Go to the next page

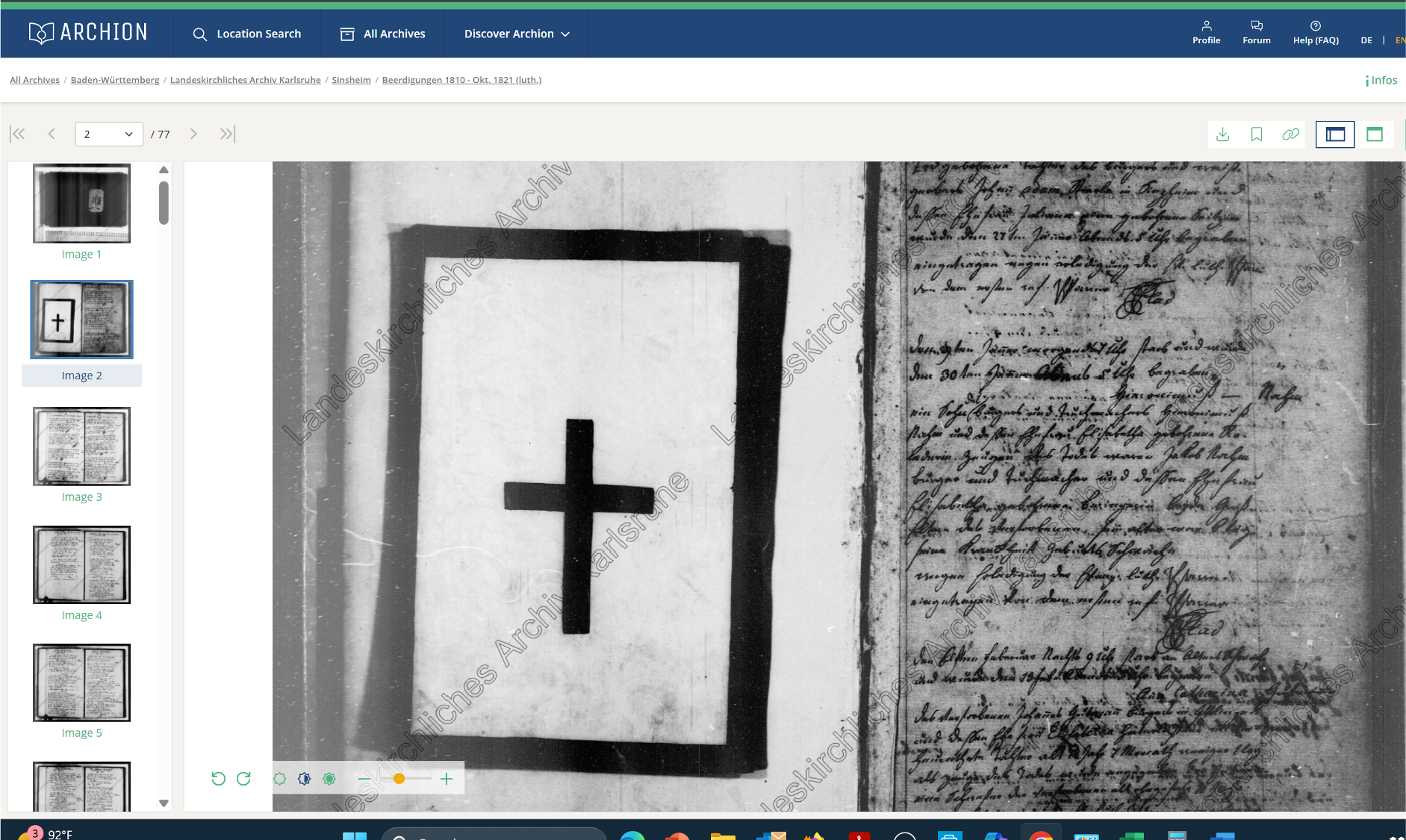pyautogui.click(x=193, y=134)
